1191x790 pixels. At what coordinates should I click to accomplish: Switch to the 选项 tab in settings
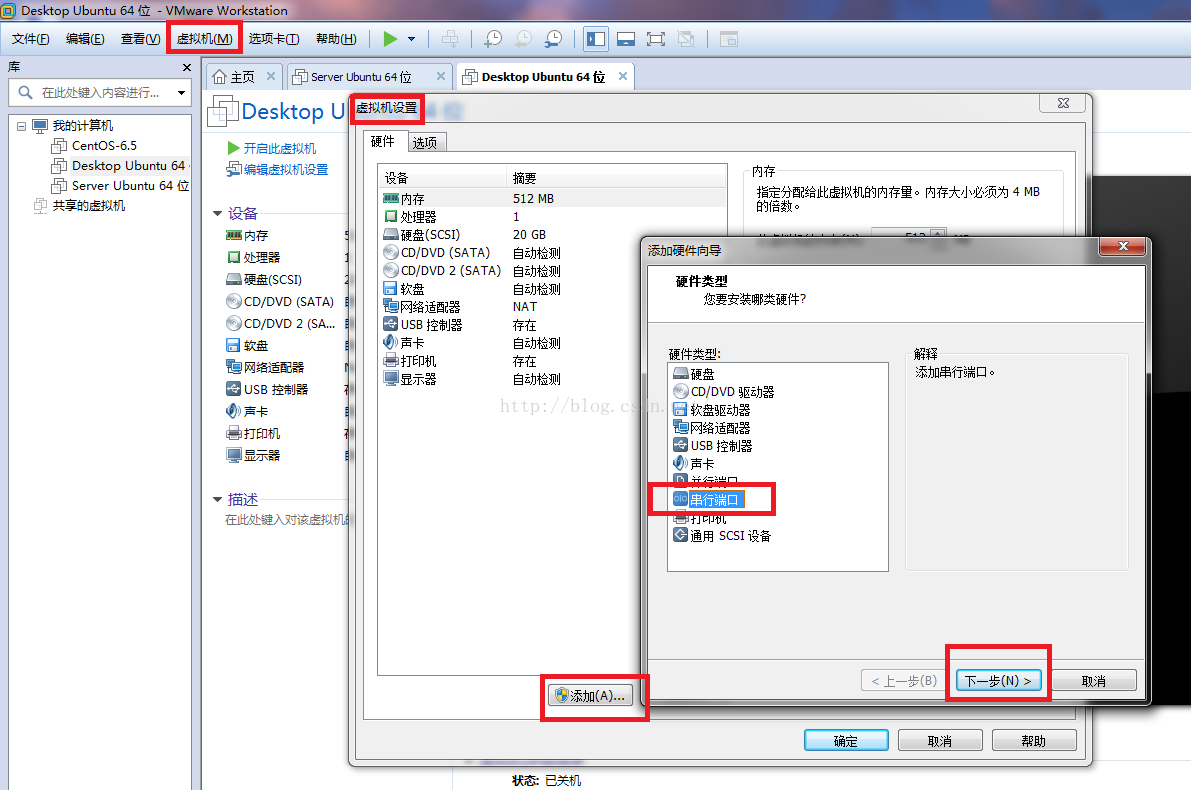[x=425, y=142]
